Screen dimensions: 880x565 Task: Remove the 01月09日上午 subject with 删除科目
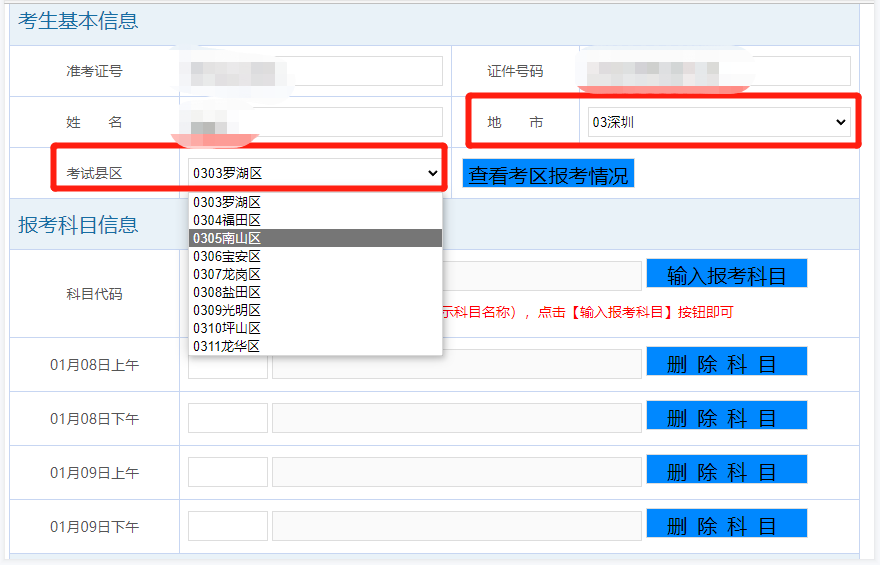(x=726, y=470)
